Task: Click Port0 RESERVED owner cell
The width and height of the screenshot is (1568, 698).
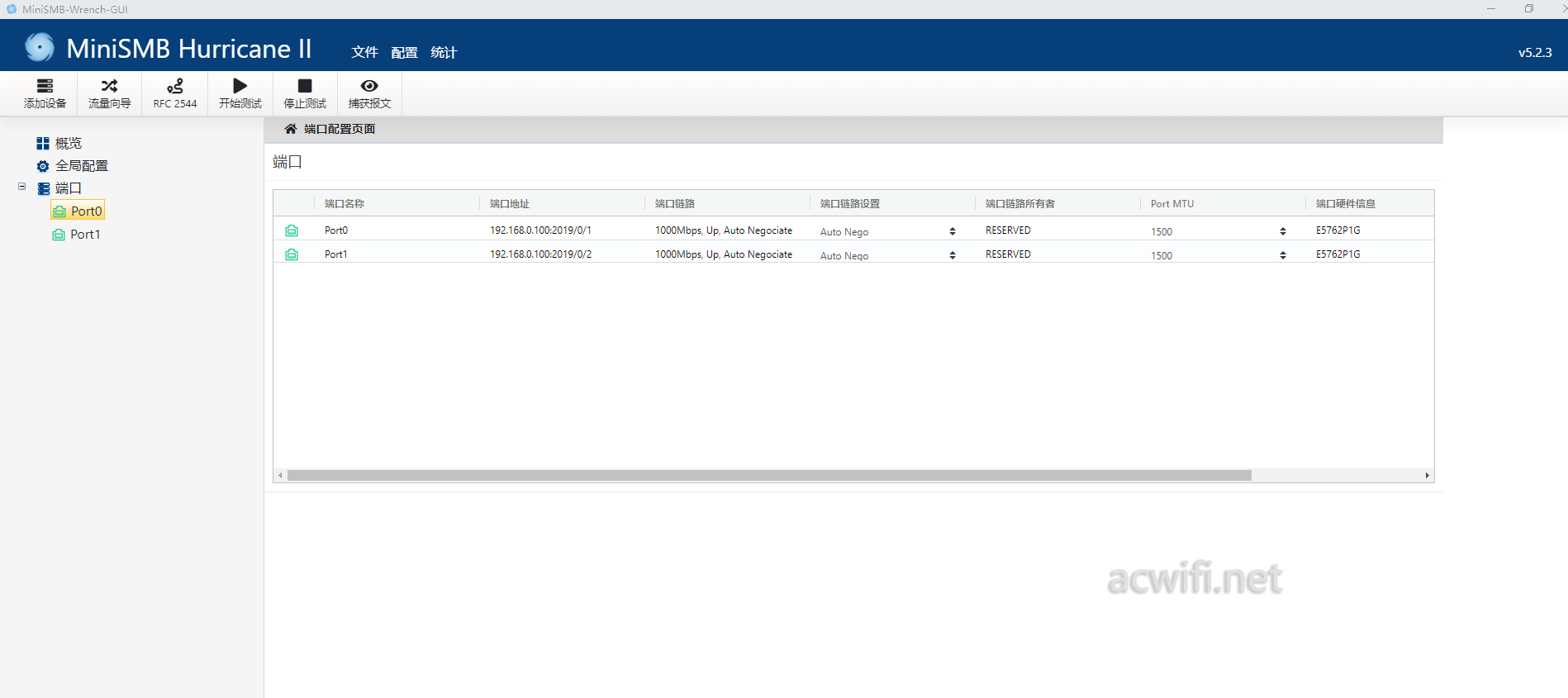Action: click(1008, 230)
